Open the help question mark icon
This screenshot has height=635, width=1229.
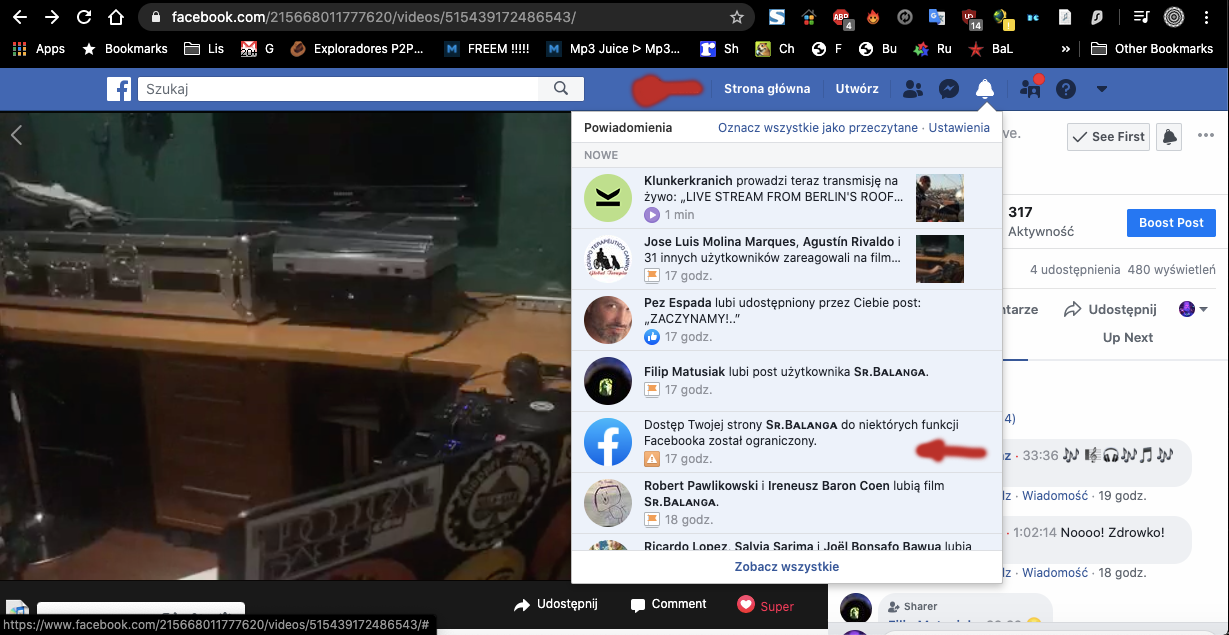tap(1066, 89)
